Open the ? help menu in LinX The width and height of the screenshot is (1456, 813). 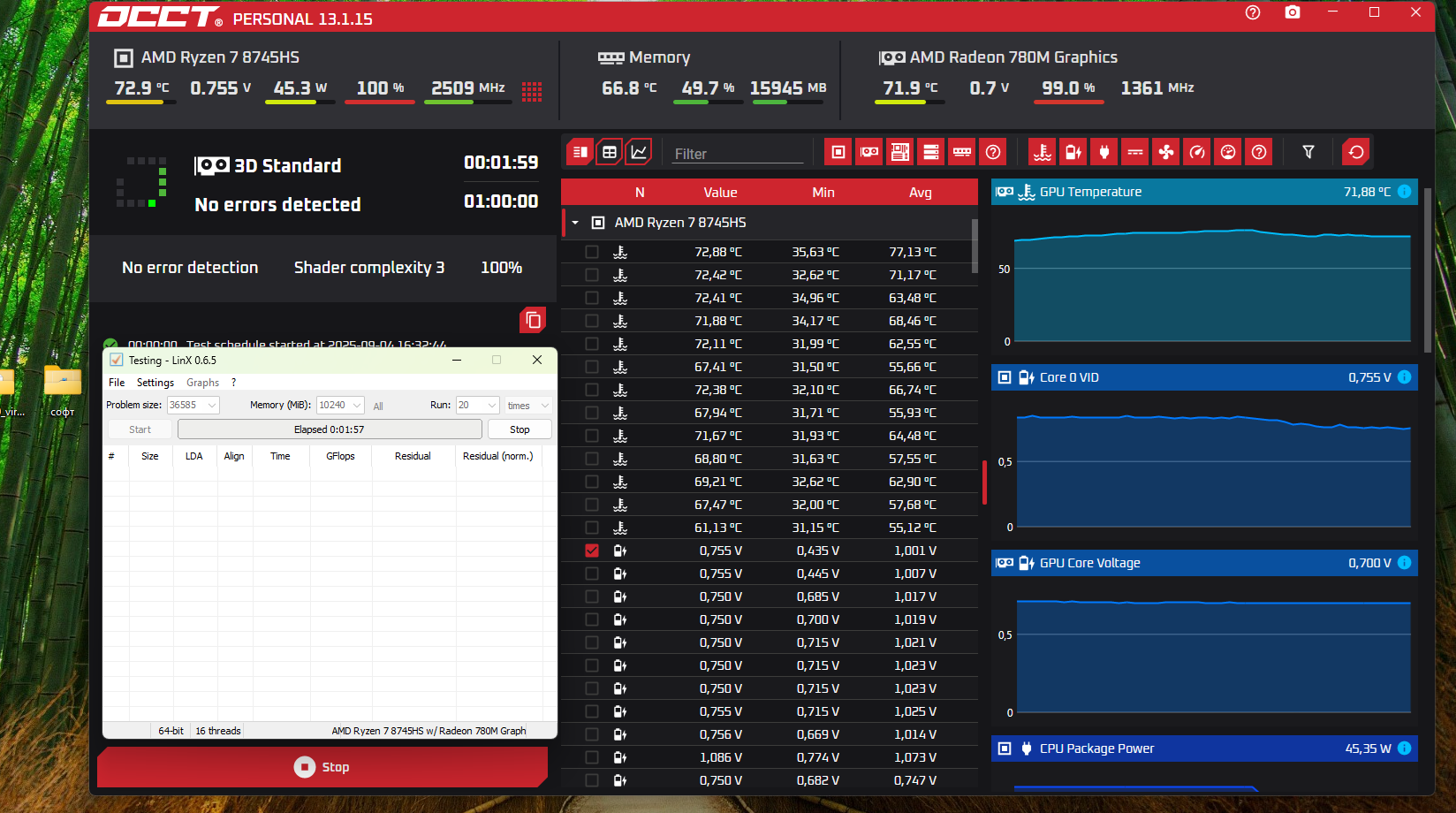(234, 383)
